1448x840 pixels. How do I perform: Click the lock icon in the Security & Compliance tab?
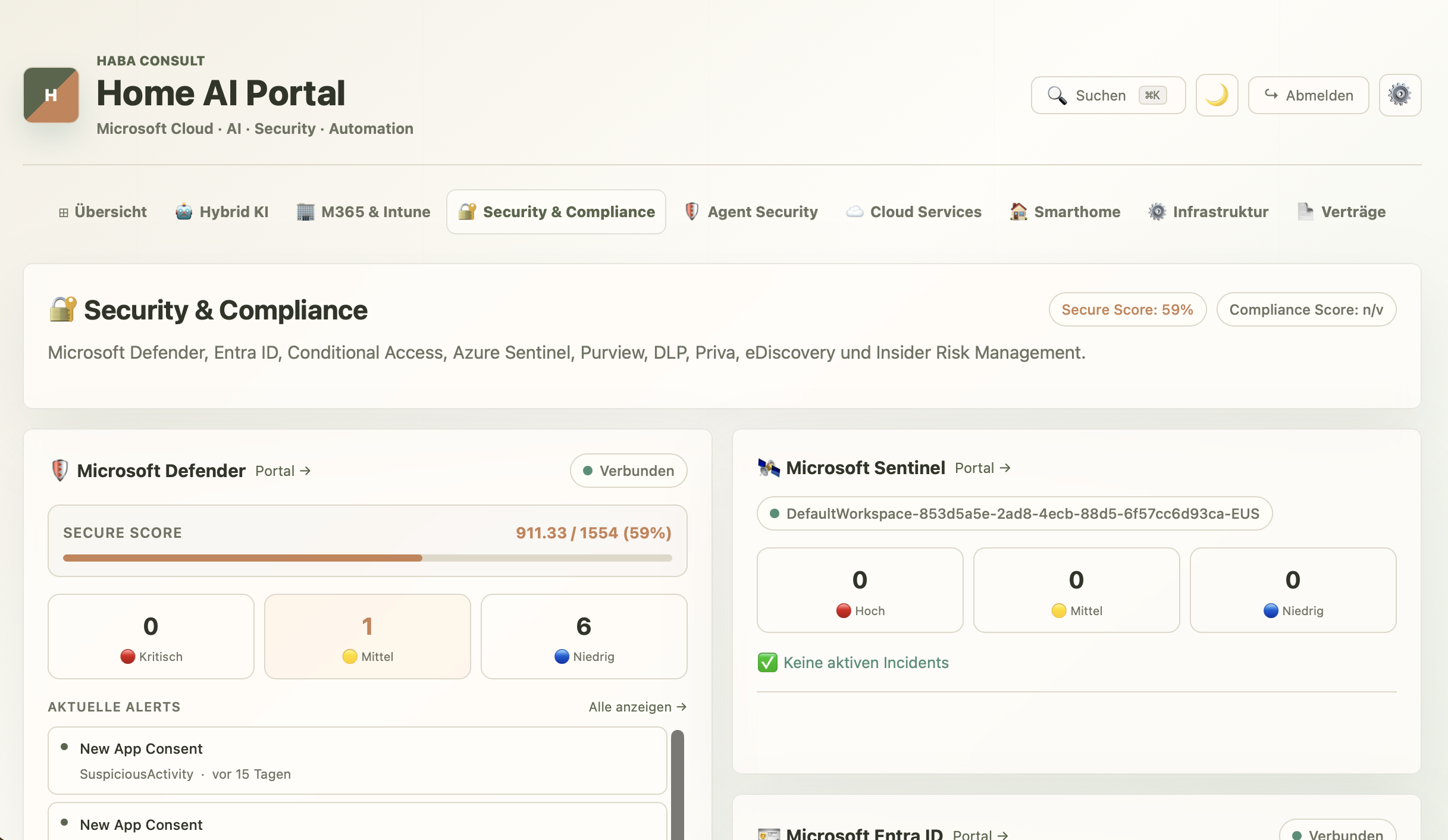467,211
